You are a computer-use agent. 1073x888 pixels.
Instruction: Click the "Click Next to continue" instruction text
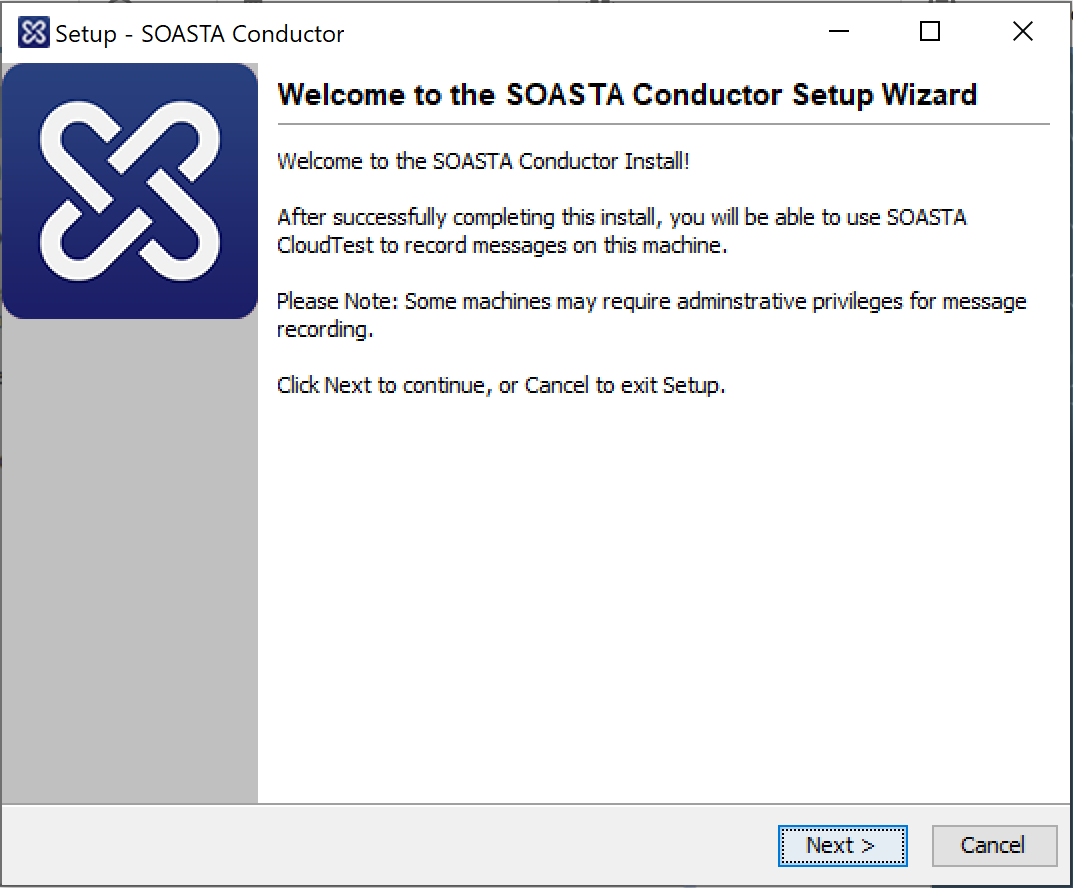500,385
